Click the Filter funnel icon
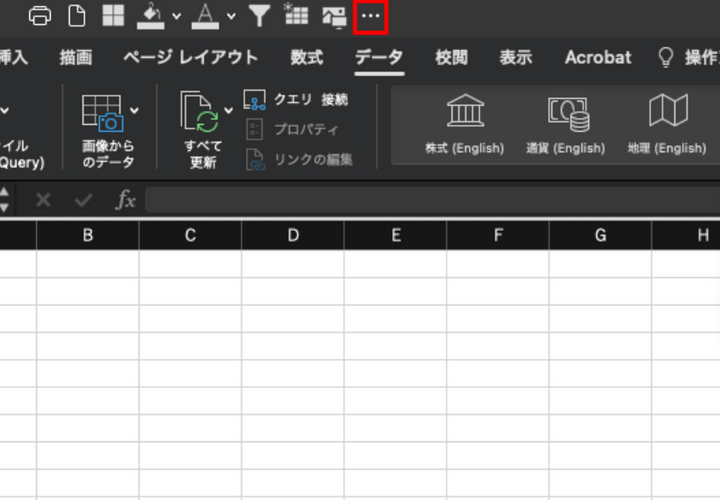 (259, 16)
